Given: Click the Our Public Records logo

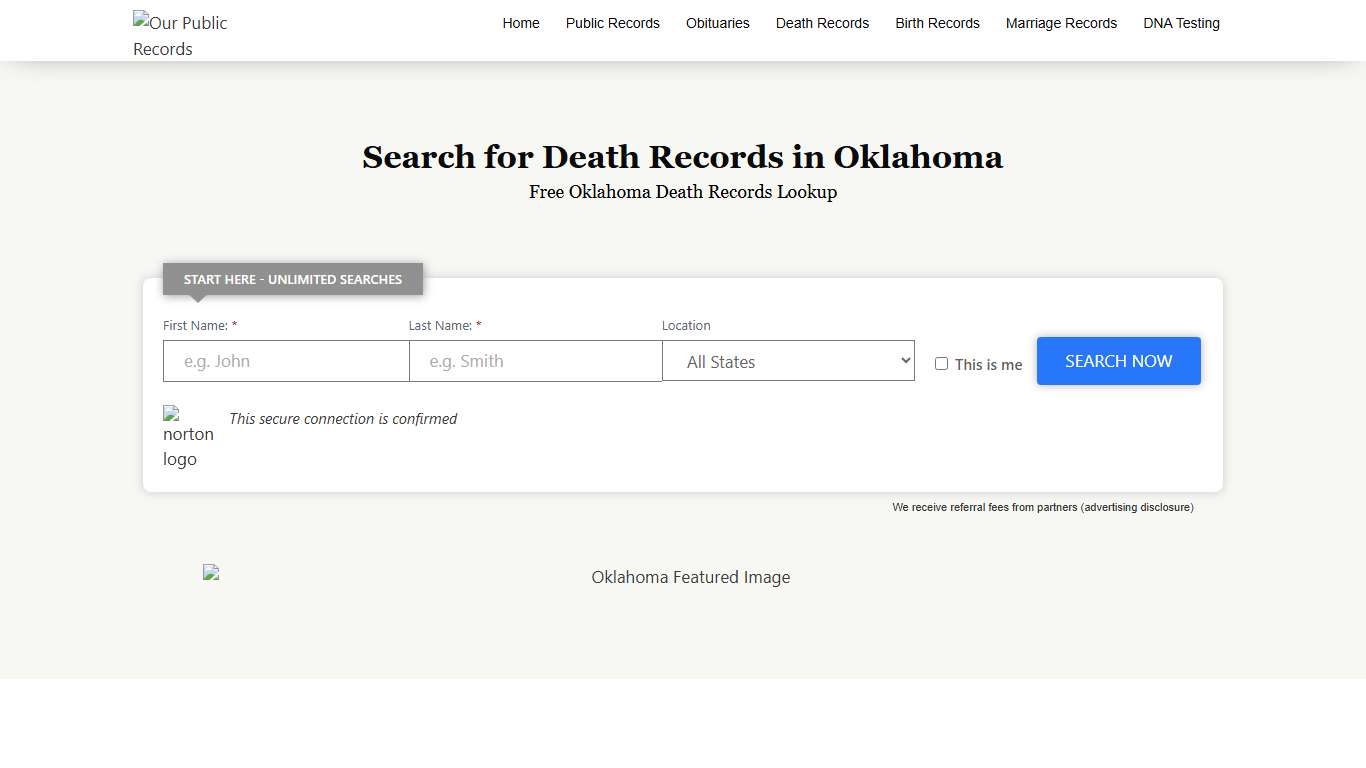Looking at the screenshot, I should (x=180, y=35).
